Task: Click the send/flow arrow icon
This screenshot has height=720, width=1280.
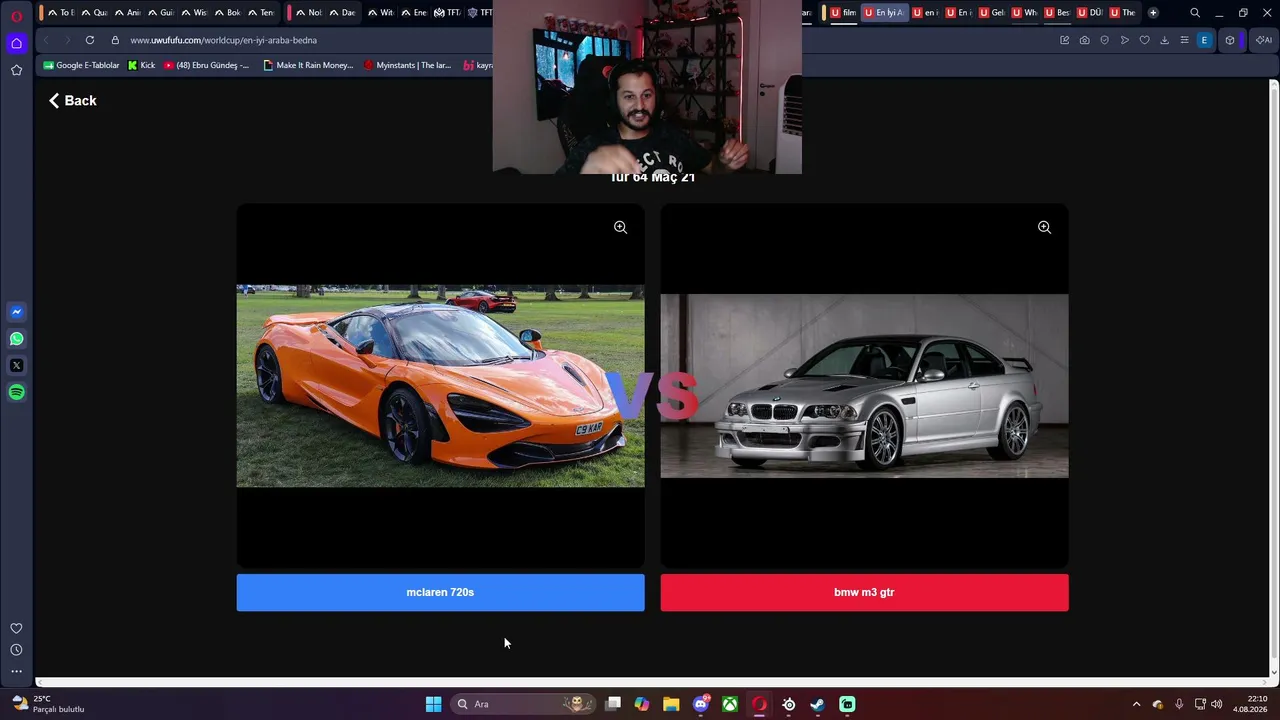Action: point(1124,40)
